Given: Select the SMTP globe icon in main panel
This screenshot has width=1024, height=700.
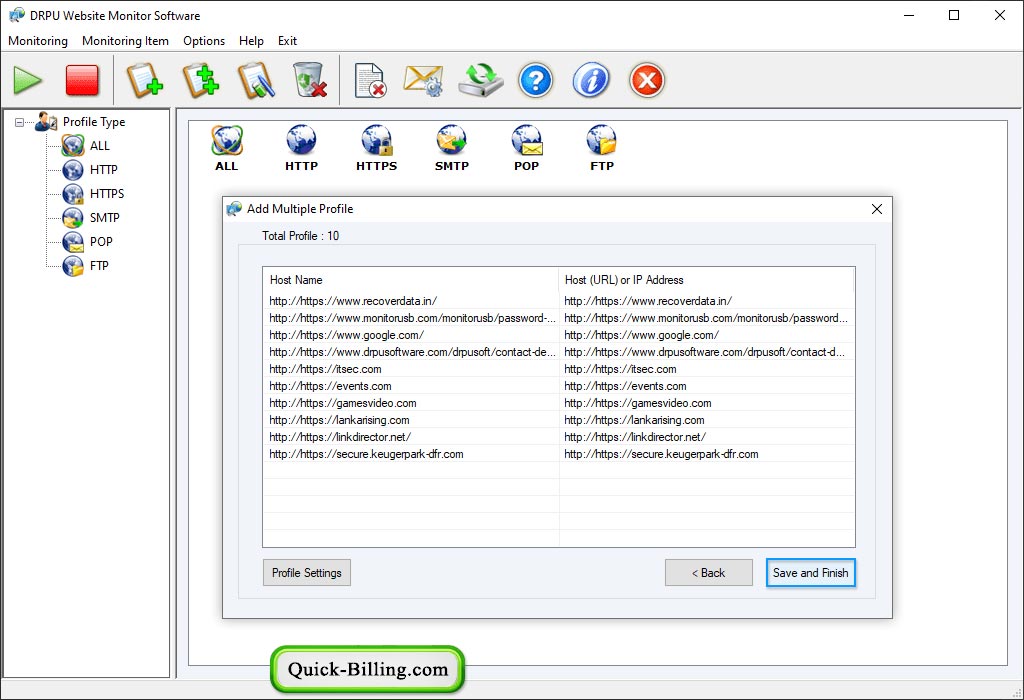Looking at the screenshot, I should pyautogui.click(x=452, y=148).
